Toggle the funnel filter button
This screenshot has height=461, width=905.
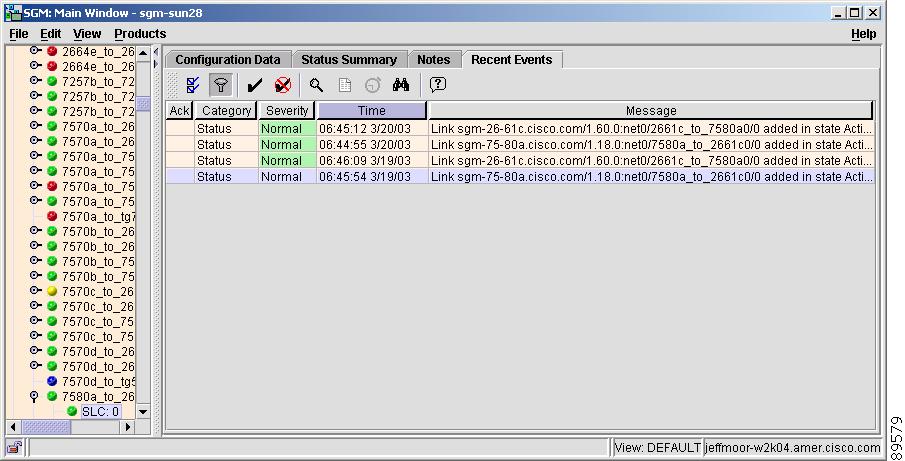pos(220,85)
